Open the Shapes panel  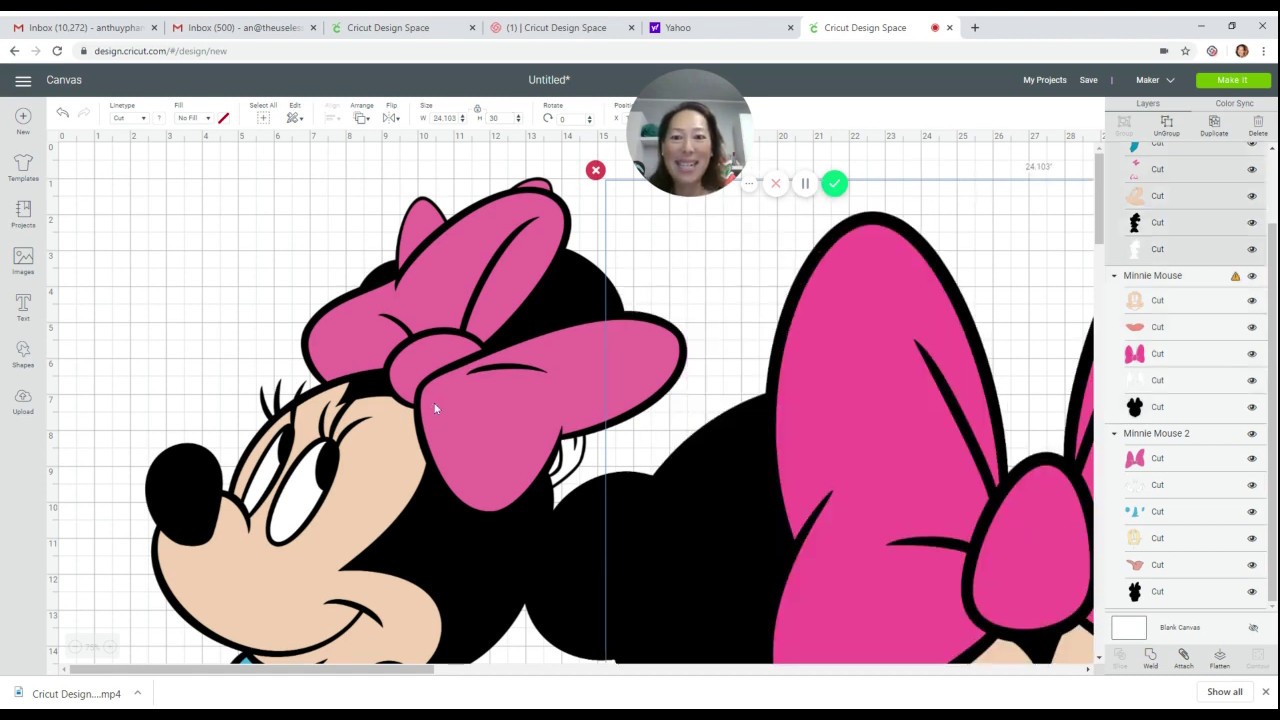tap(23, 354)
